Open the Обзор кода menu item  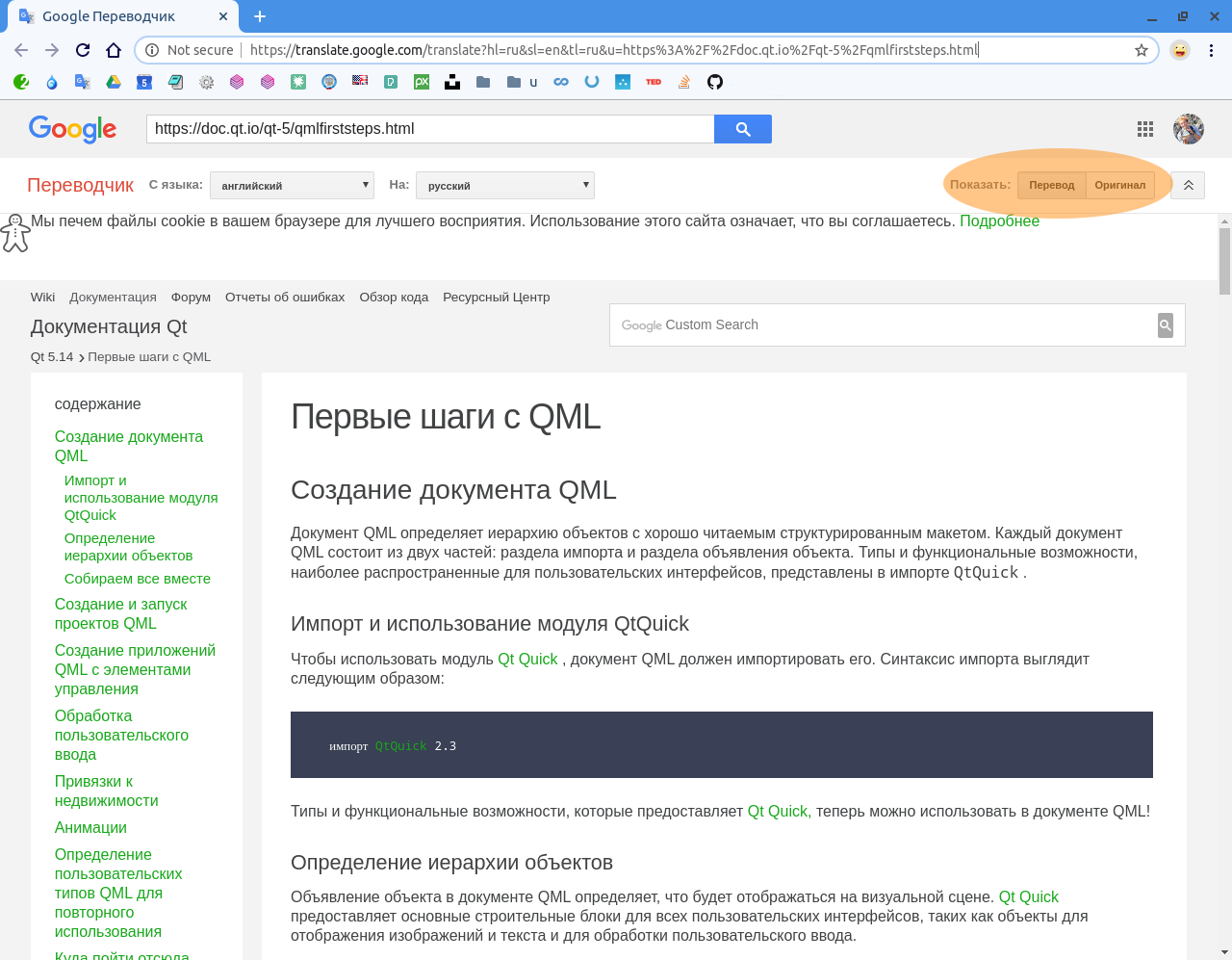tap(394, 298)
